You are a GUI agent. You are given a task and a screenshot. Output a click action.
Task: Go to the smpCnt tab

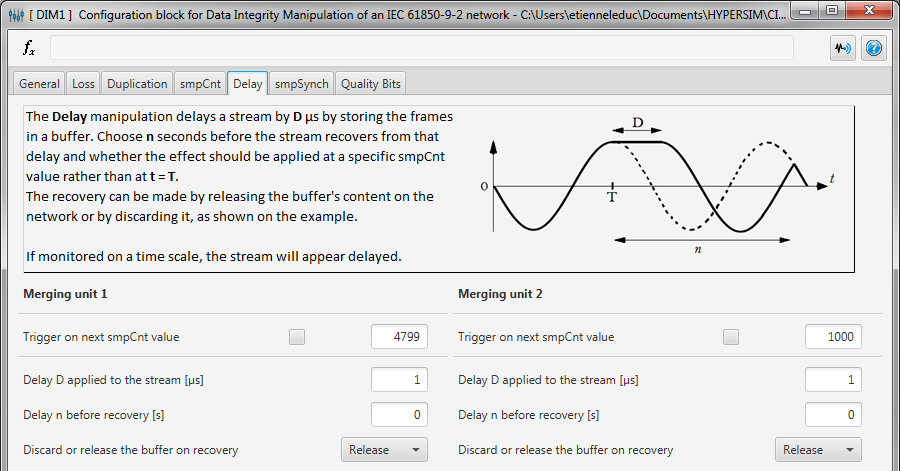[200, 84]
